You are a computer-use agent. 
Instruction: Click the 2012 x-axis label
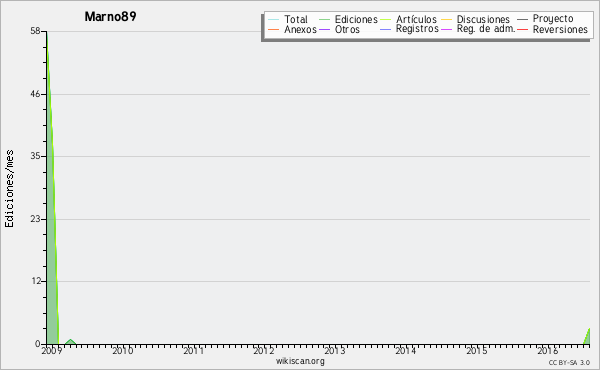pos(264,350)
